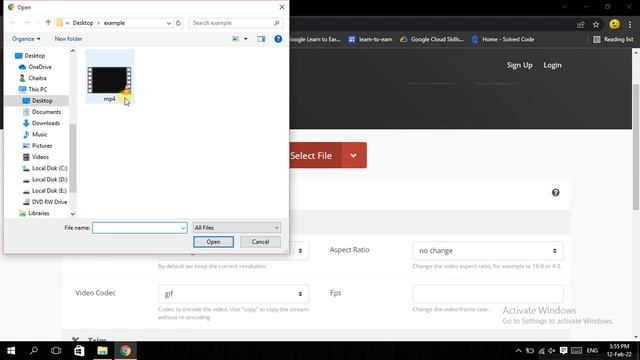
Task: Open File Explorer from taskbar
Action: [x=102, y=351]
